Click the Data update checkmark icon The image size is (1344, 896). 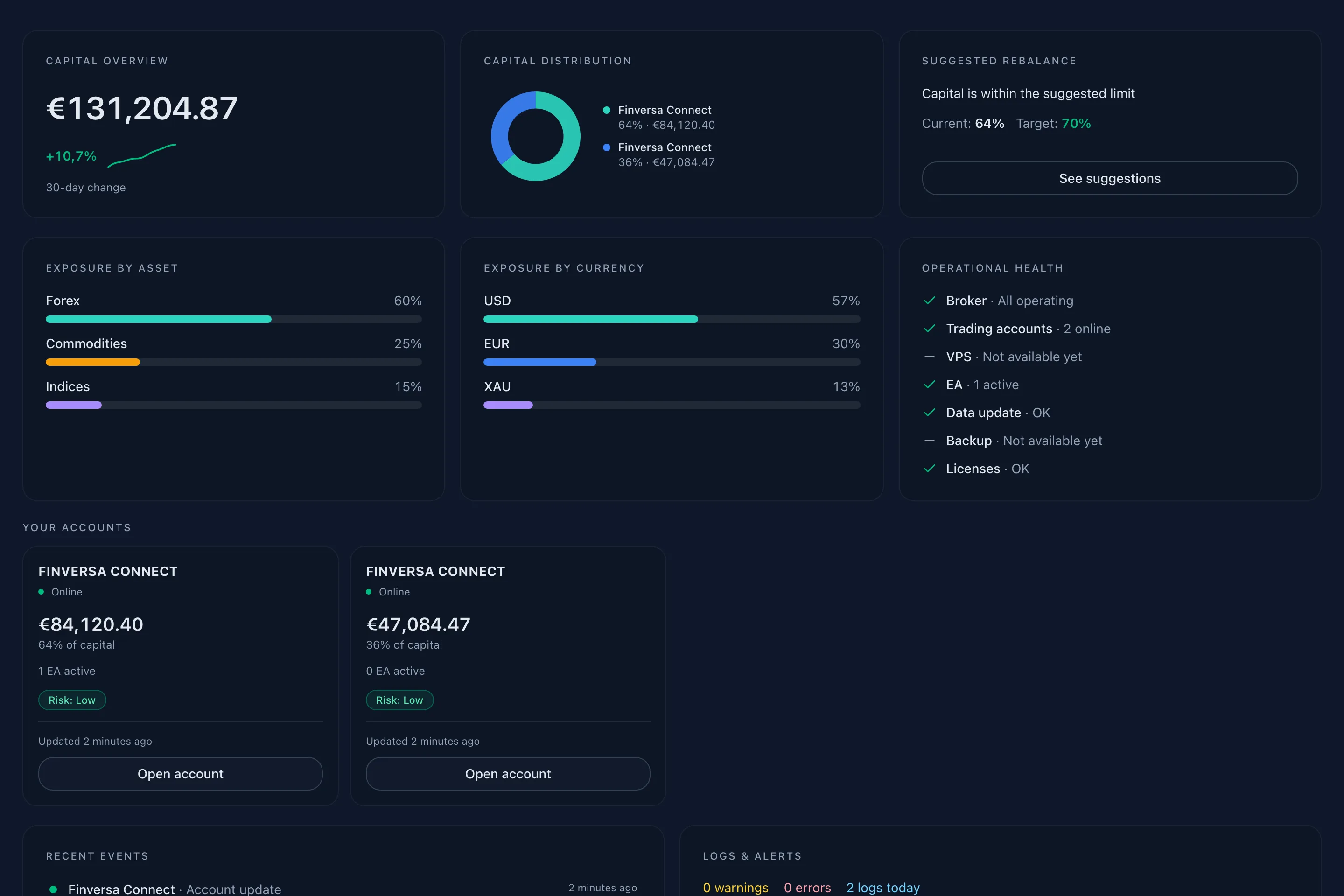(929, 413)
